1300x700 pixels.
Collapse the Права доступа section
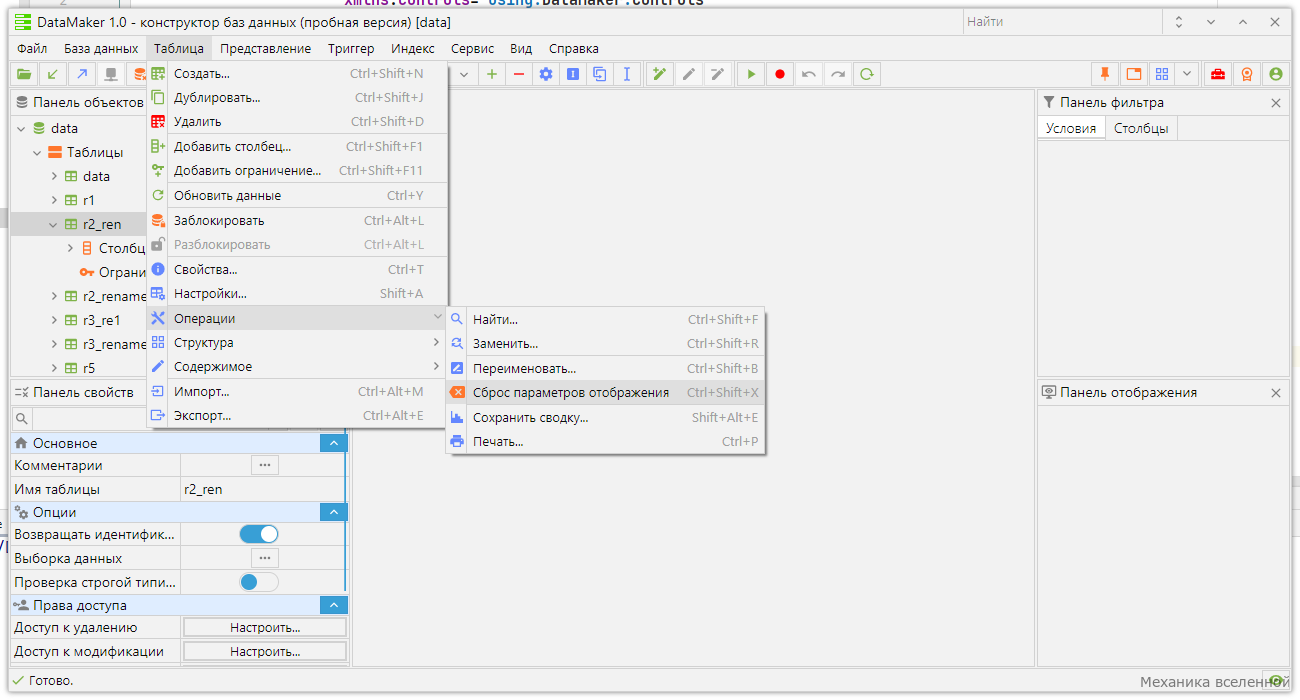pos(334,605)
